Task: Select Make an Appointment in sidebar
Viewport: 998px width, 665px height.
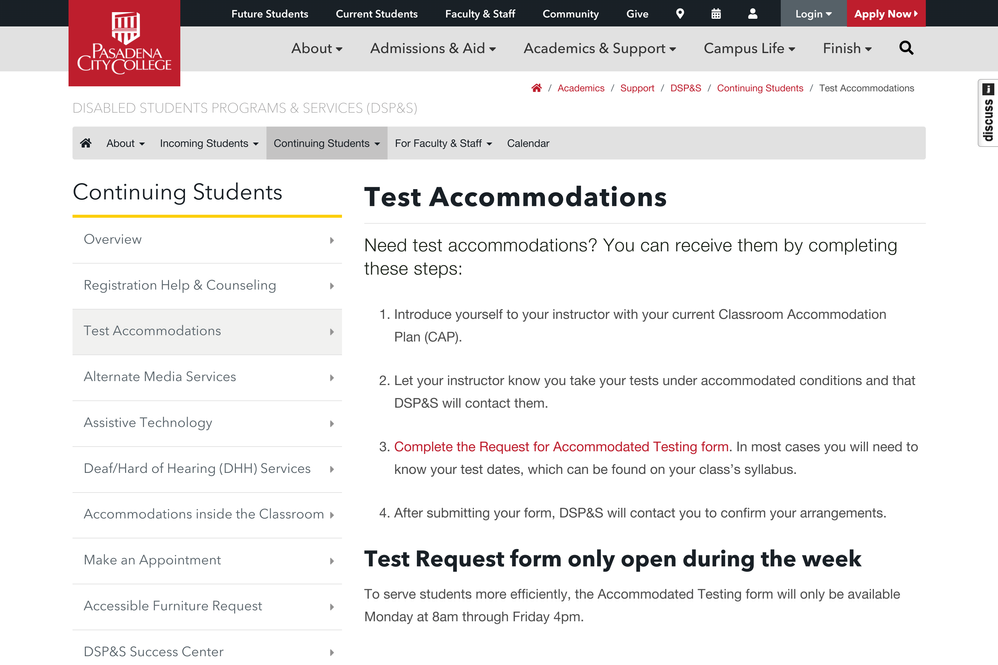Action: (152, 560)
